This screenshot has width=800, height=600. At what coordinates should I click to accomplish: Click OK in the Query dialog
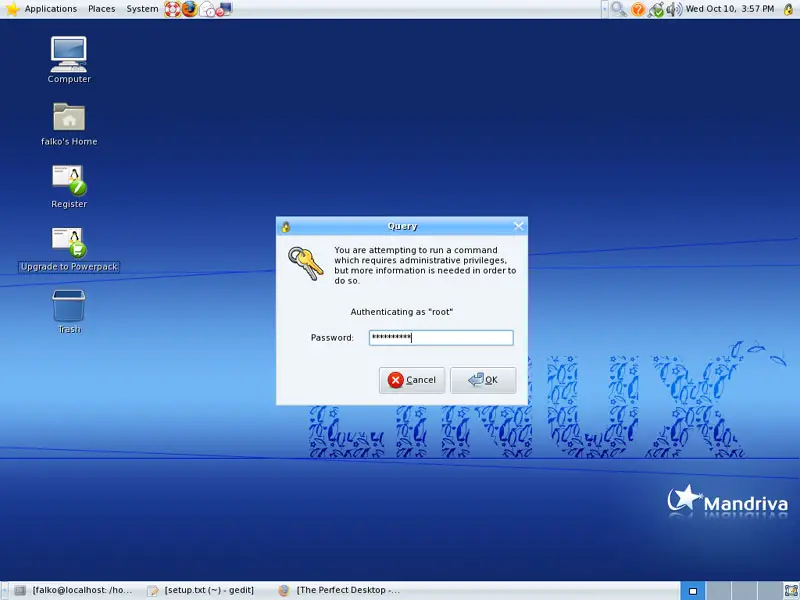(483, 380)
